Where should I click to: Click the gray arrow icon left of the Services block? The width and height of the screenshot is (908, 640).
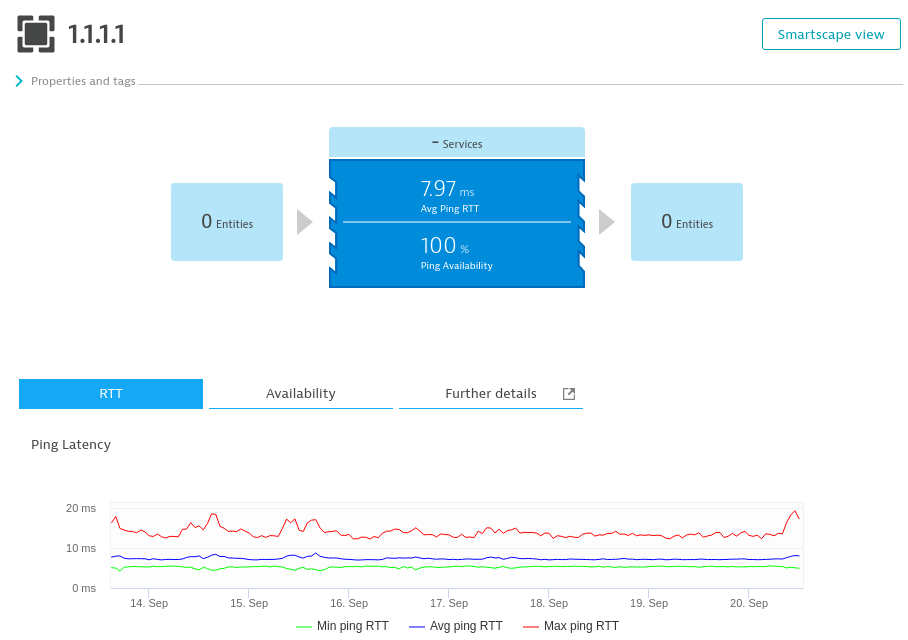tap(305, 222)
